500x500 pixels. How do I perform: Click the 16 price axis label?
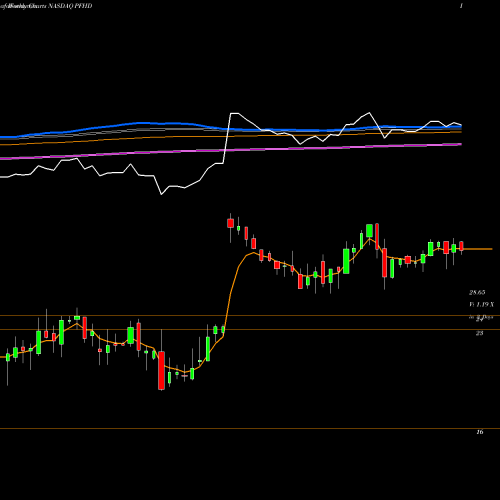tap(479, 432)
